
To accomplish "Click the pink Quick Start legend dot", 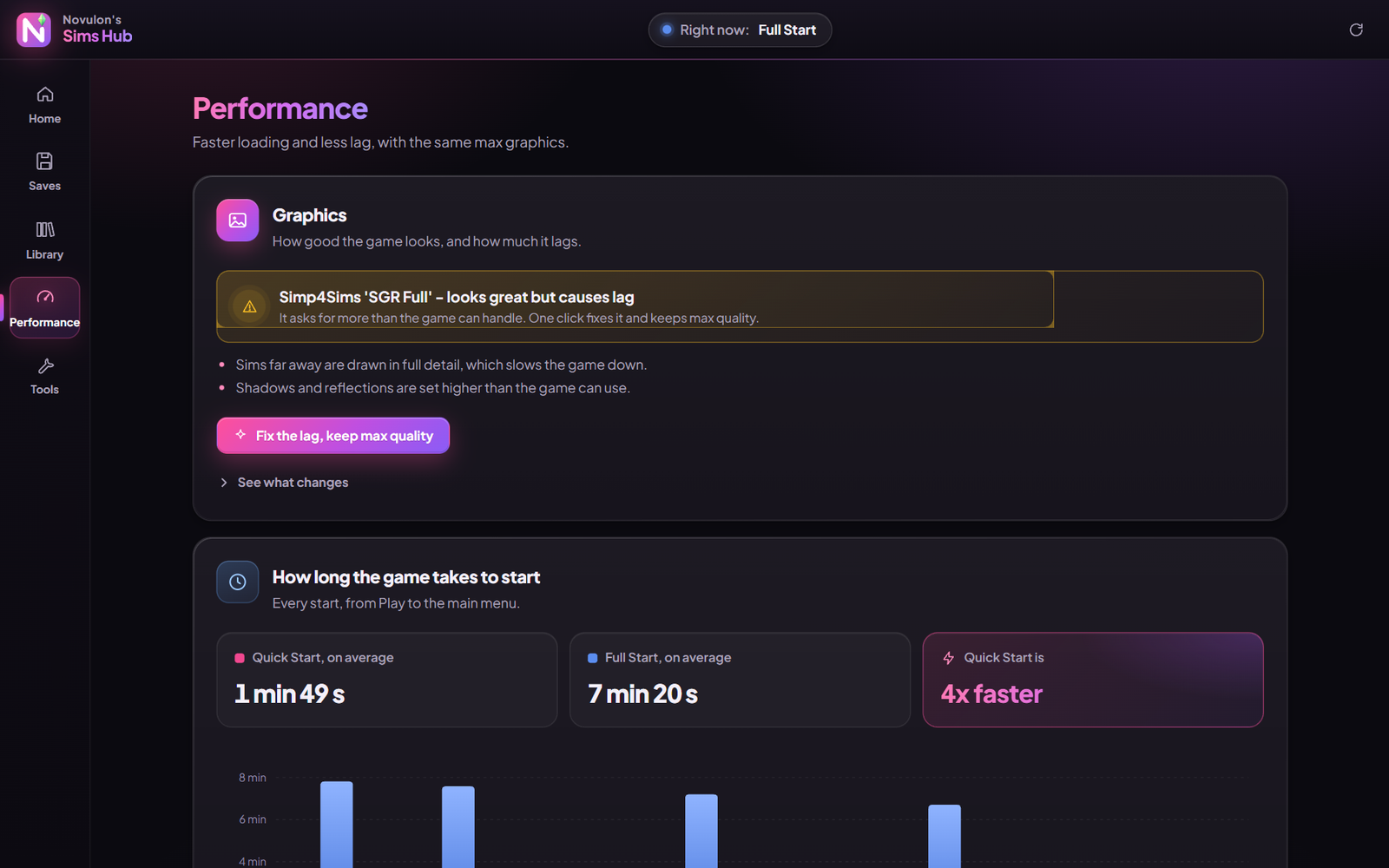I will [x=240, y=658].
